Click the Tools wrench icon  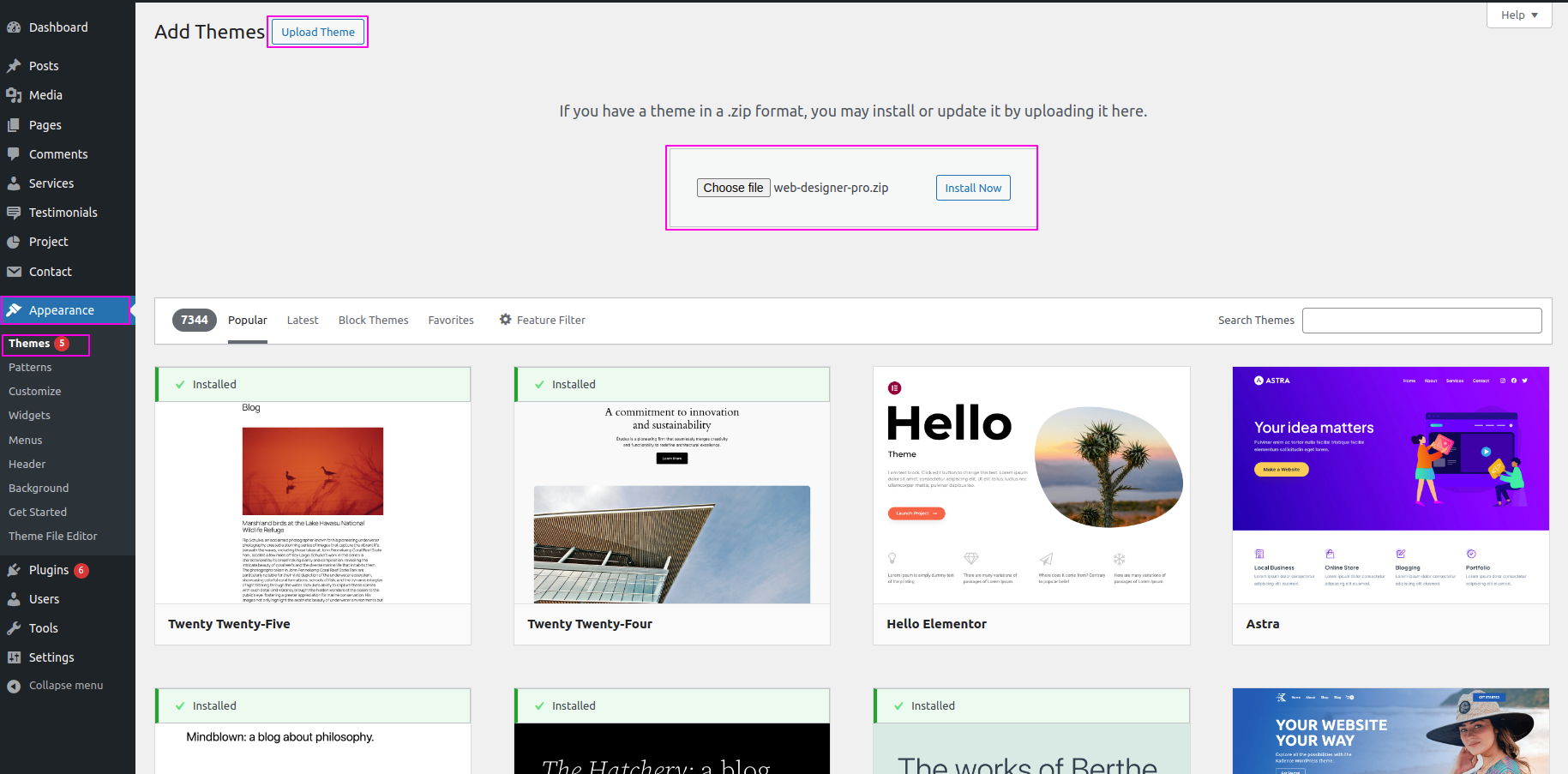pyautogui.click(x=14, y=628)
